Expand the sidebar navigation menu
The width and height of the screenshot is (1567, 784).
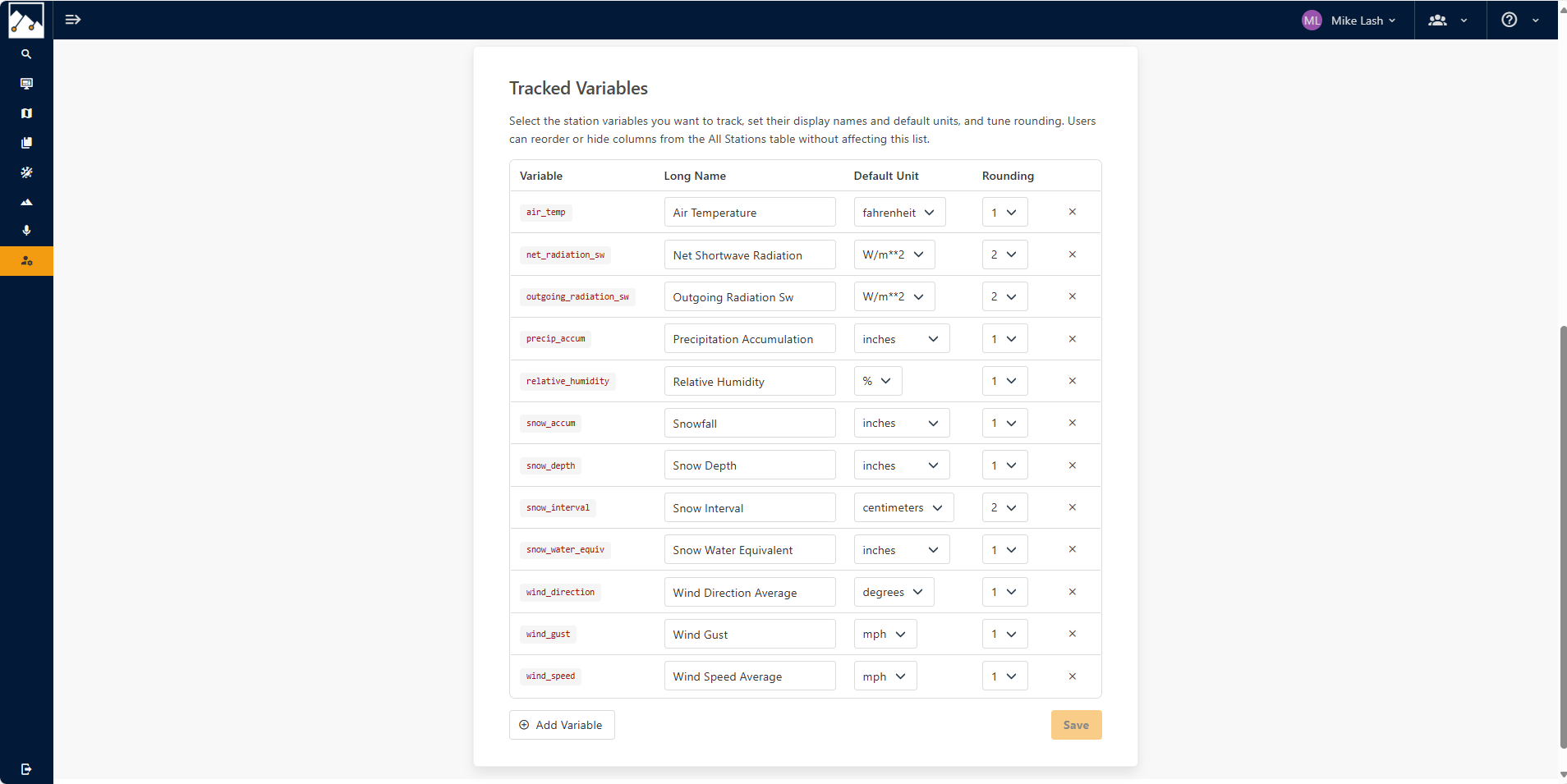click(73, 20)
